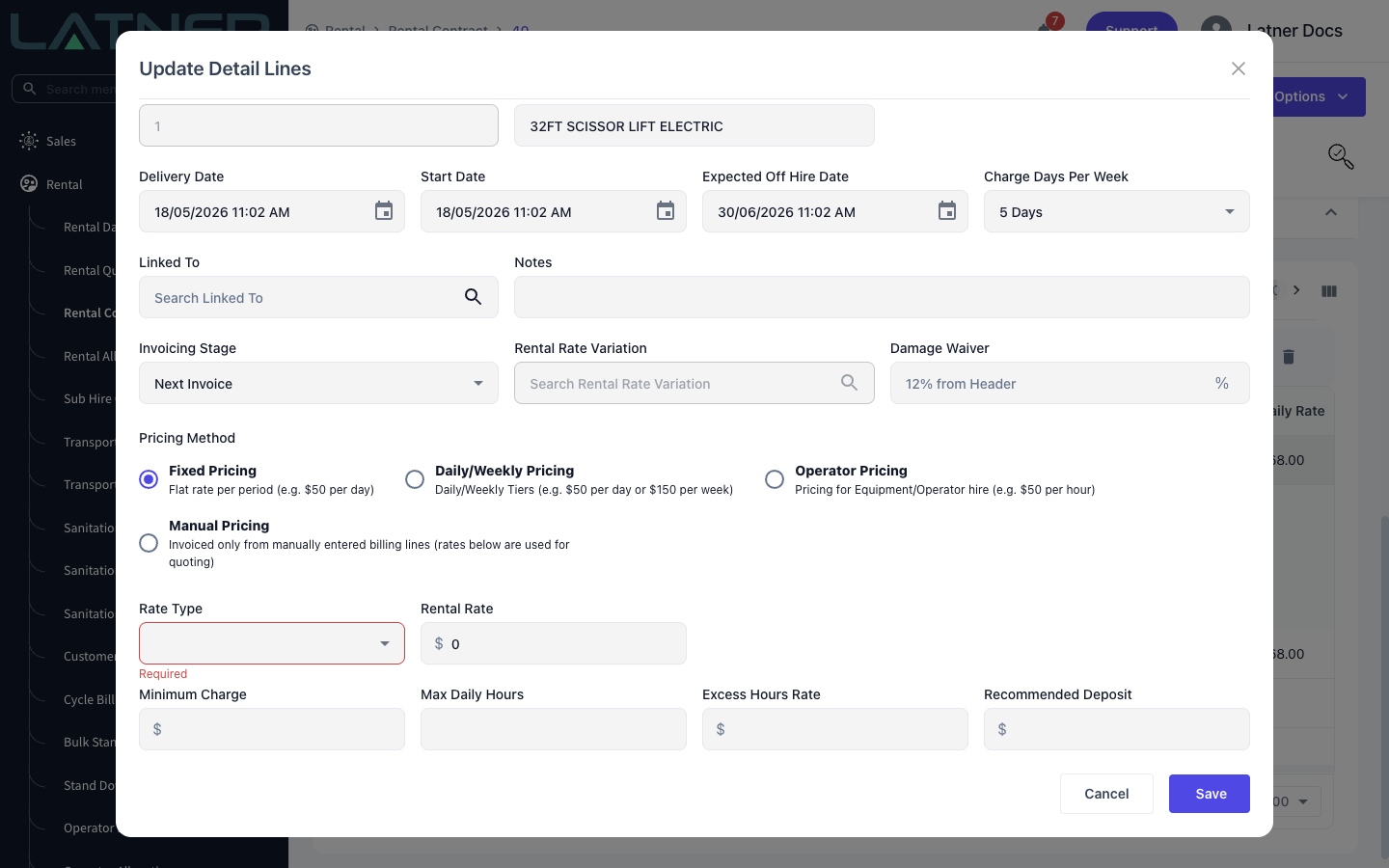Open the Operator sidebar item

(89, 827)
